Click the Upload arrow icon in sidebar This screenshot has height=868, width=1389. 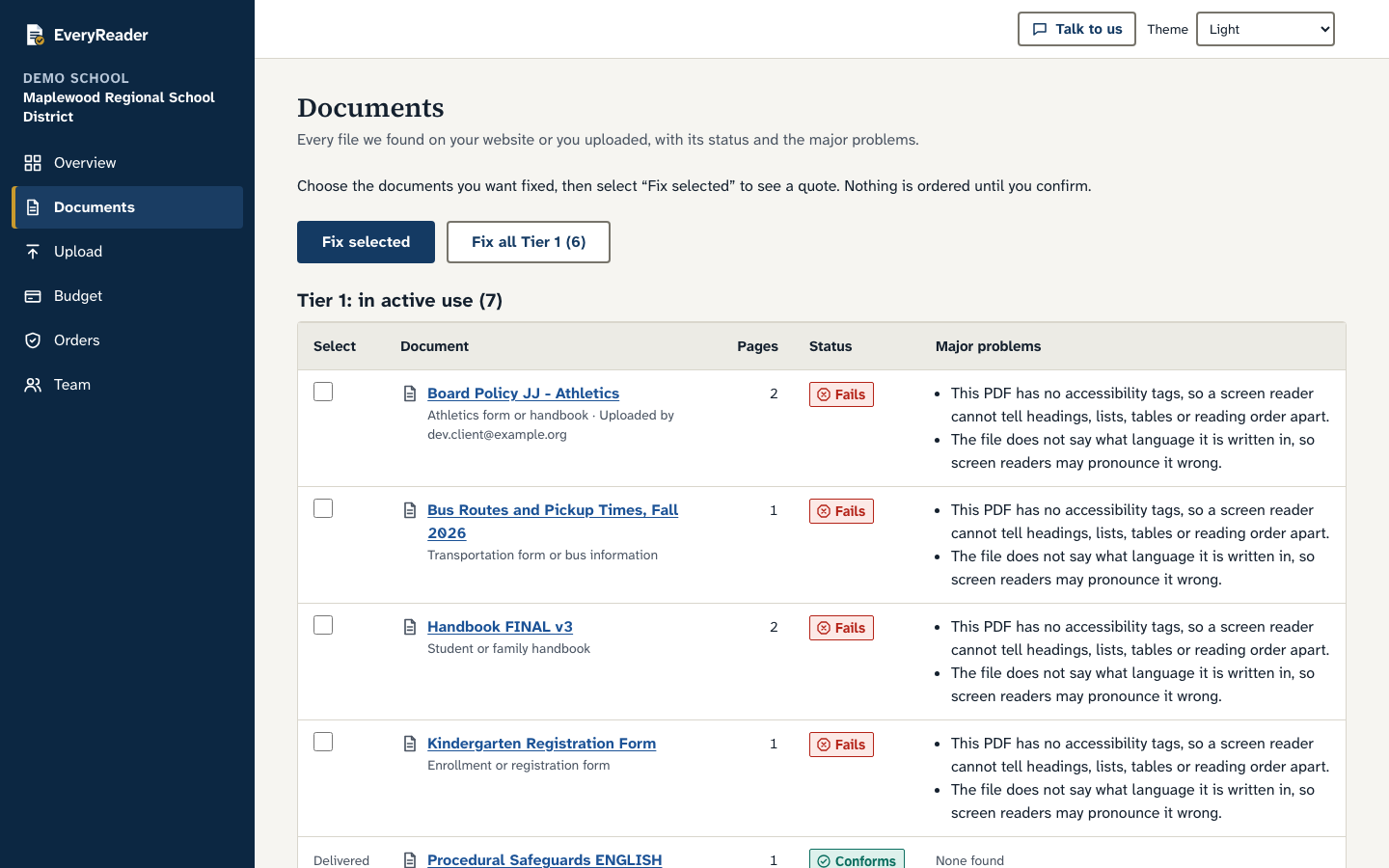coord(33,252)
